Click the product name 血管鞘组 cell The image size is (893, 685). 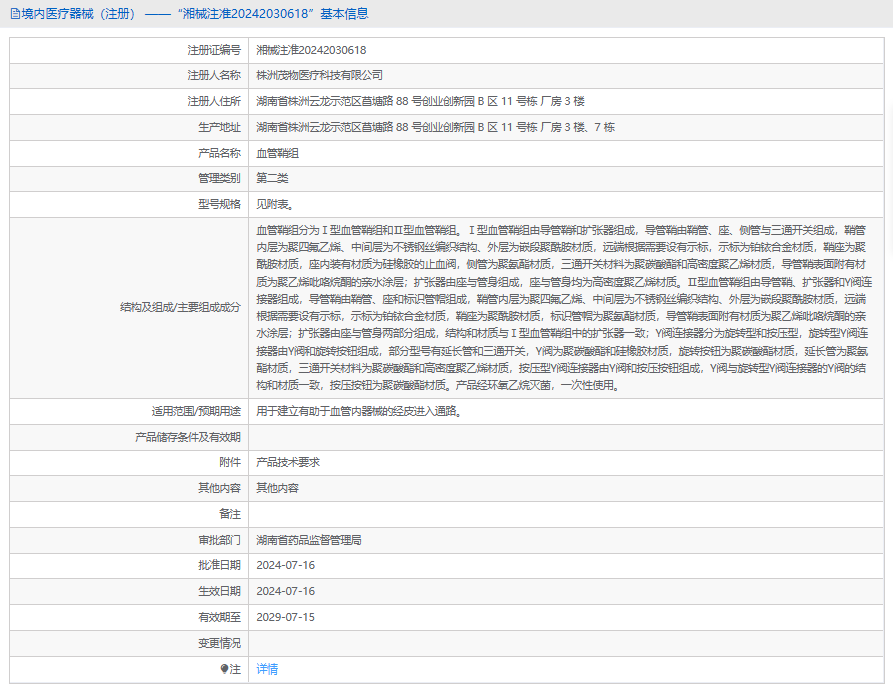(x=566, y=153)
